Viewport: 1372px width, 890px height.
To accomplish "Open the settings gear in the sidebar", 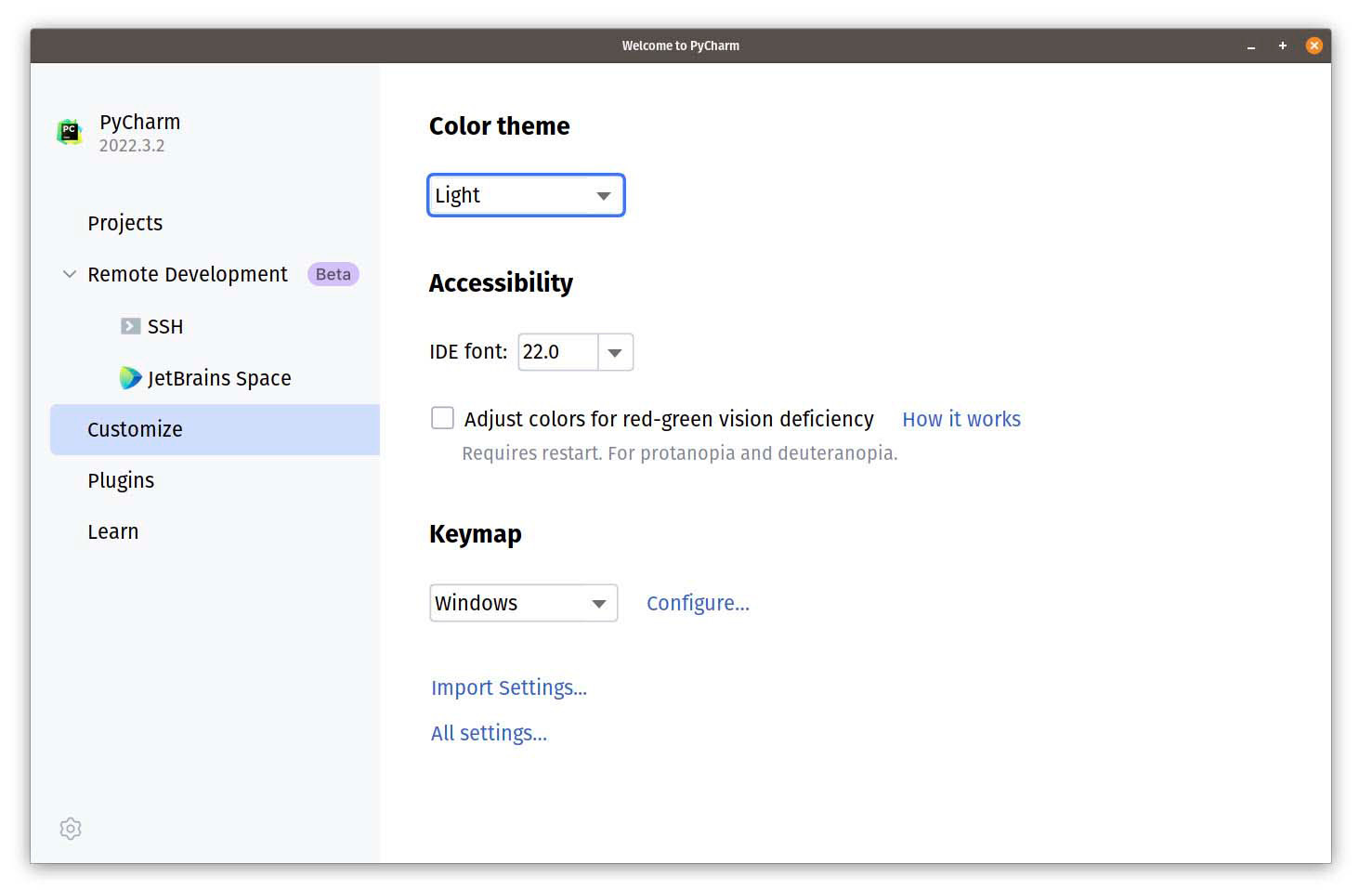I will click(71, 829).
